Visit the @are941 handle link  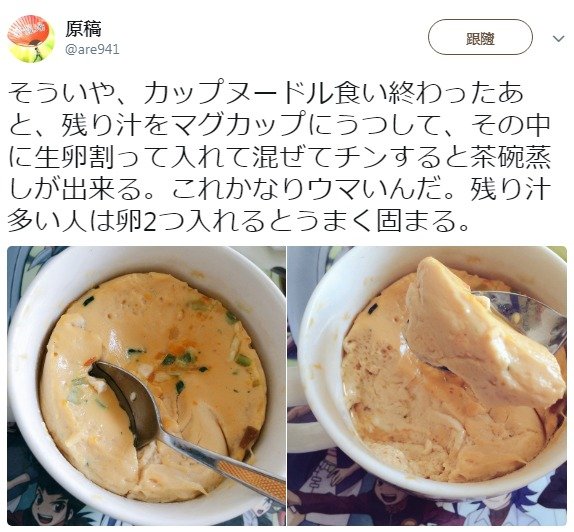(x=92, y=49)
